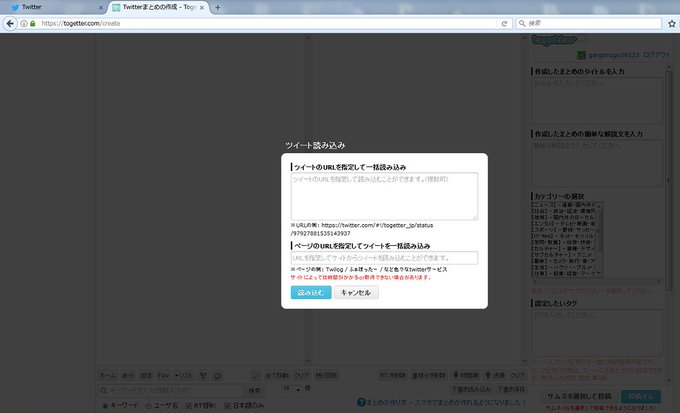Bookmark this page with the star icon
Viewport: 680px width, 413px height.
click(x=672, y=23)
